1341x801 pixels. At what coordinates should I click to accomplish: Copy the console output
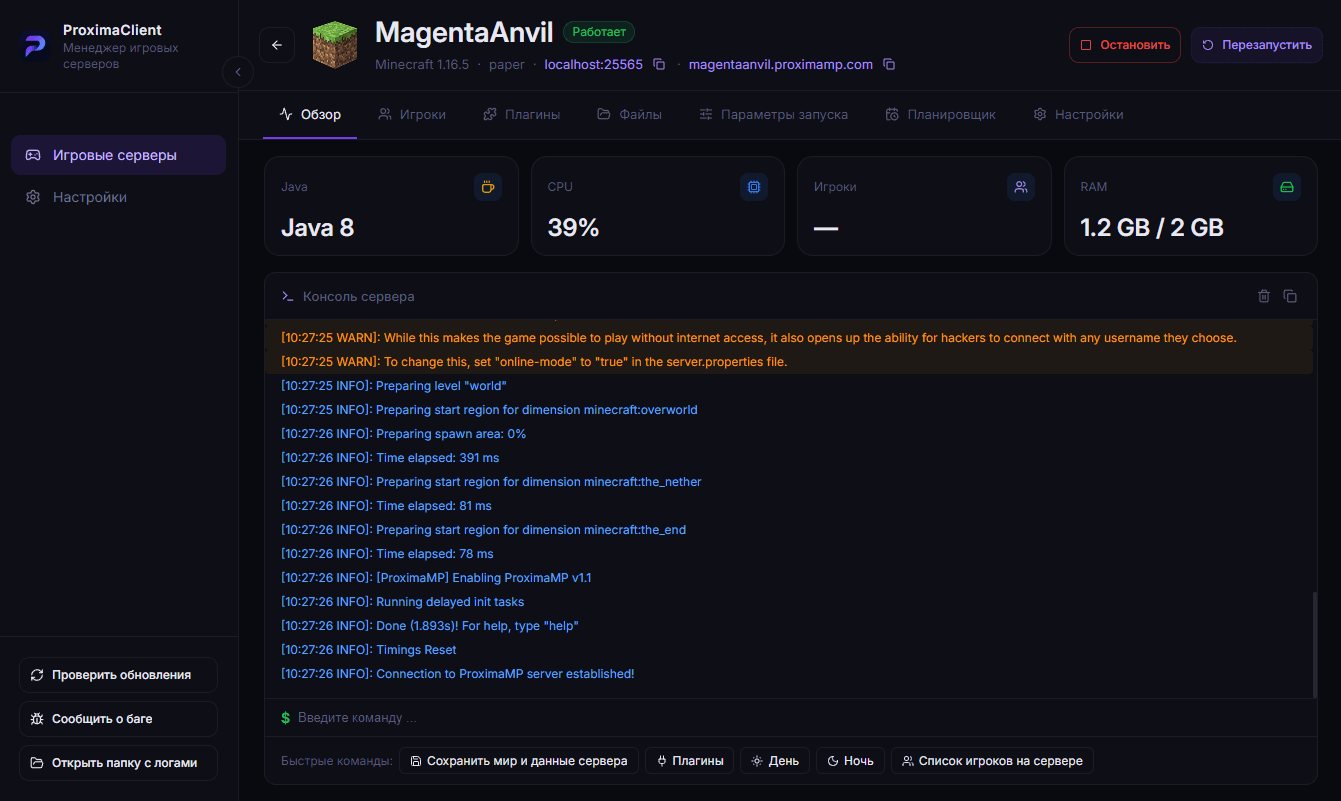pyautogui.click(x=1290, y=296)
